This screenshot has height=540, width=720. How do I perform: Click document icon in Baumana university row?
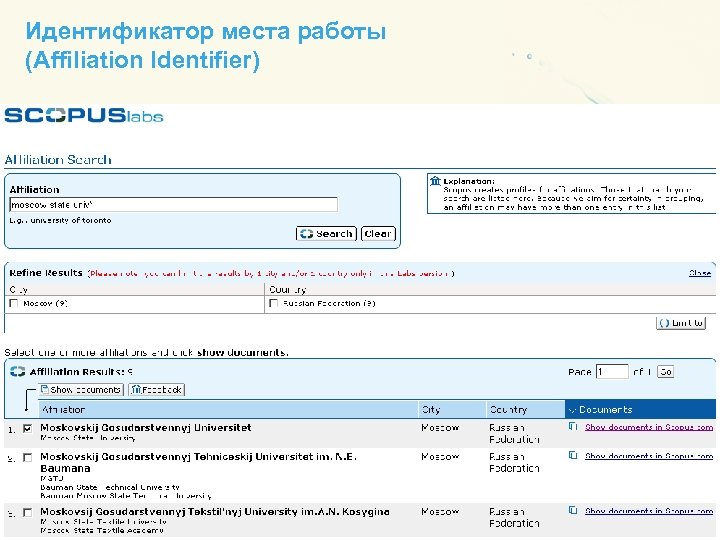coord(573,456)
